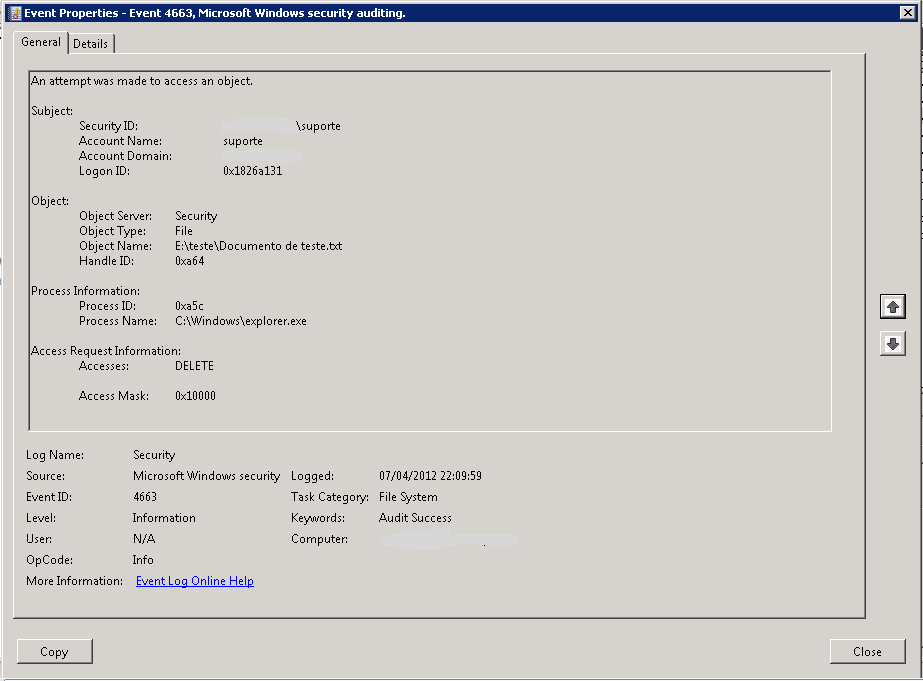Click the Object Name path Documento de teste.txt

pos(258,246)
